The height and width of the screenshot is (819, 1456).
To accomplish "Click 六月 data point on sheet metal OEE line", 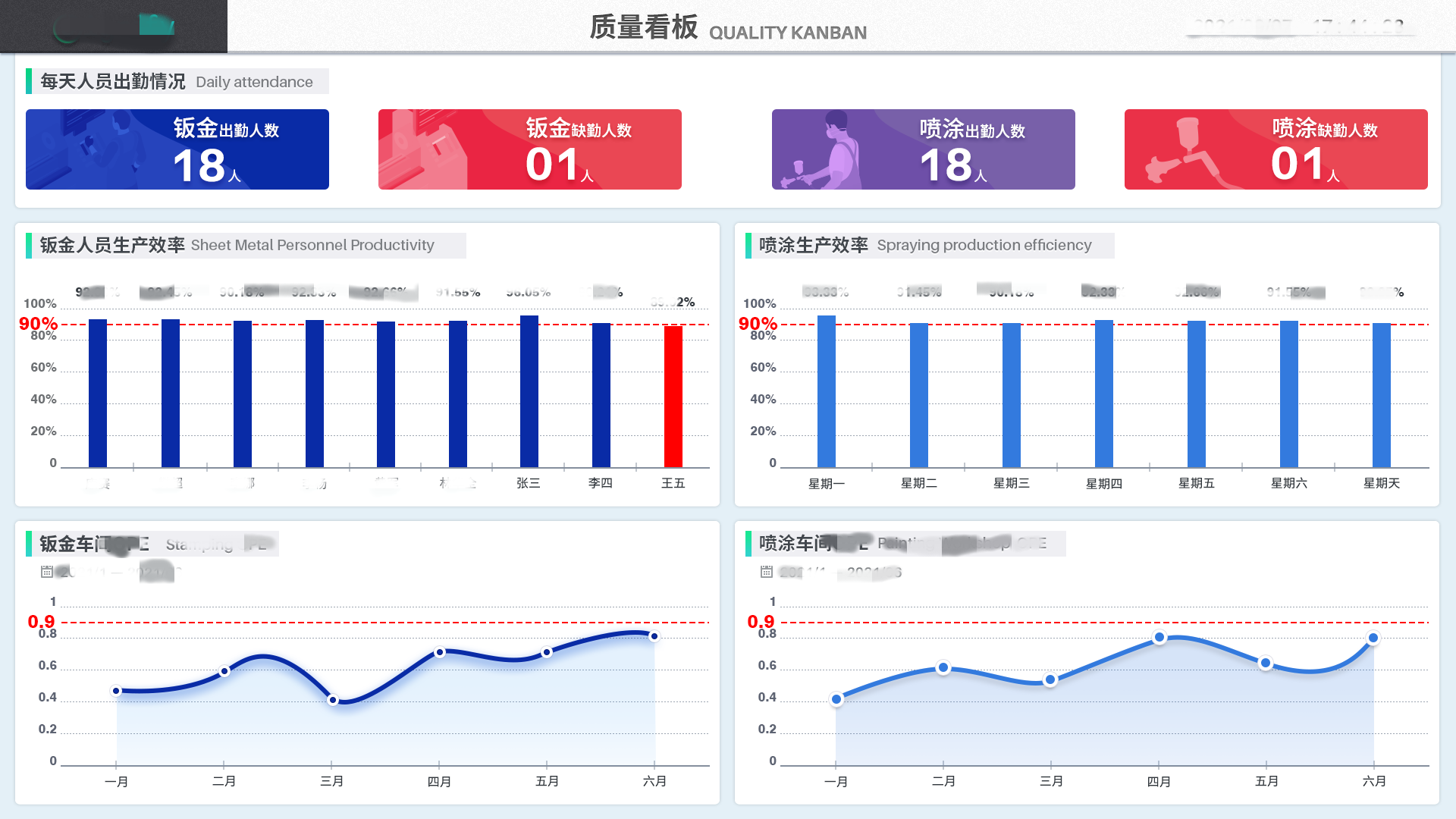I will pos(654,636).
